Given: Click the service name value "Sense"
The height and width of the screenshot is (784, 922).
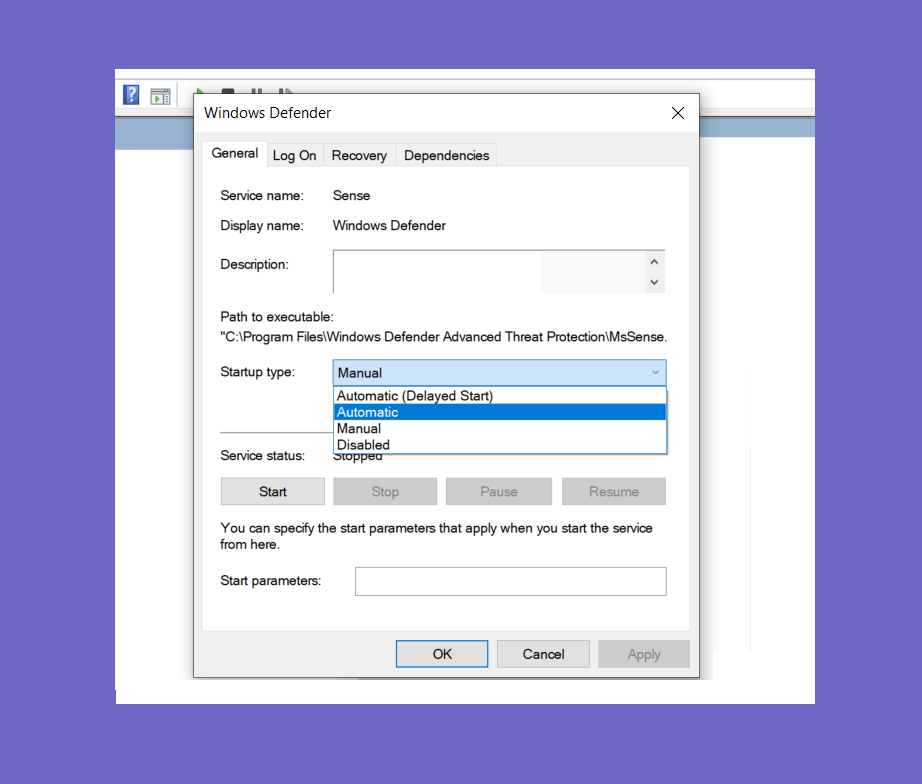Looking at the screenshot, I should tap(352, 196).
